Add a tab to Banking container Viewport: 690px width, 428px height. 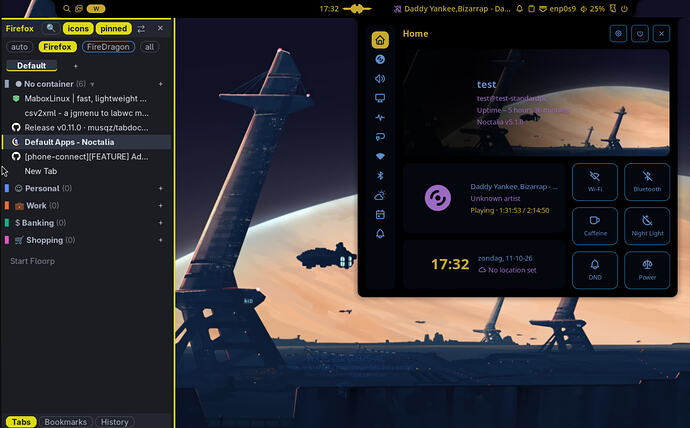click(161, 223)
